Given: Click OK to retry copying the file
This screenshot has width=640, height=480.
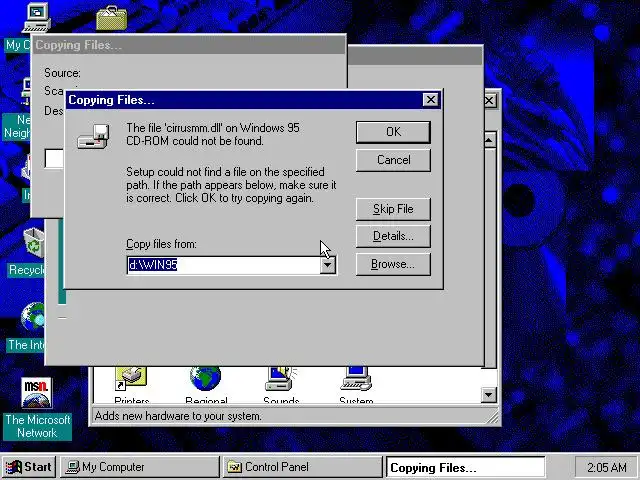Looking at the screenshot, I should (x=393, y=132).
